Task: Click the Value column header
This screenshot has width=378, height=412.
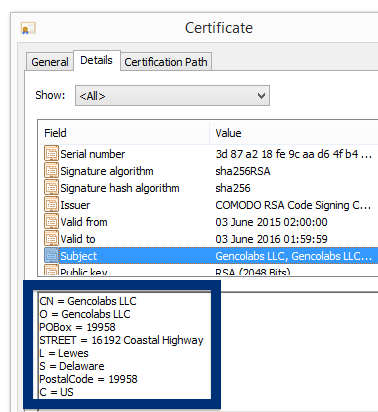Action: tap(294, 133)
